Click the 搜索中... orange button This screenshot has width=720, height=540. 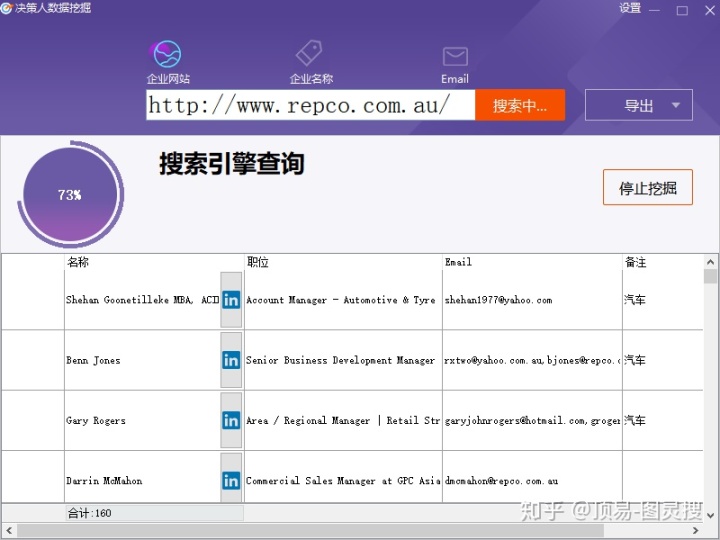pyautogui.click(x=520, y=105)
